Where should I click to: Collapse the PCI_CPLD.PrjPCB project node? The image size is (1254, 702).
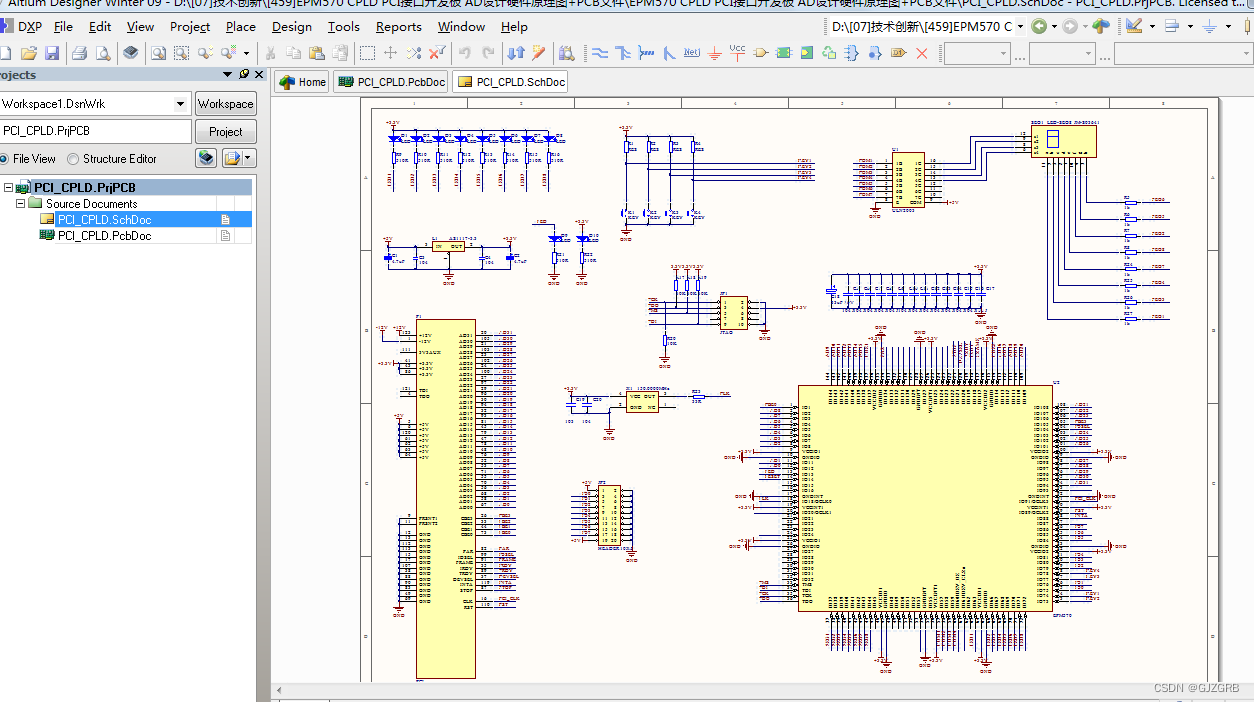(9, 187)
